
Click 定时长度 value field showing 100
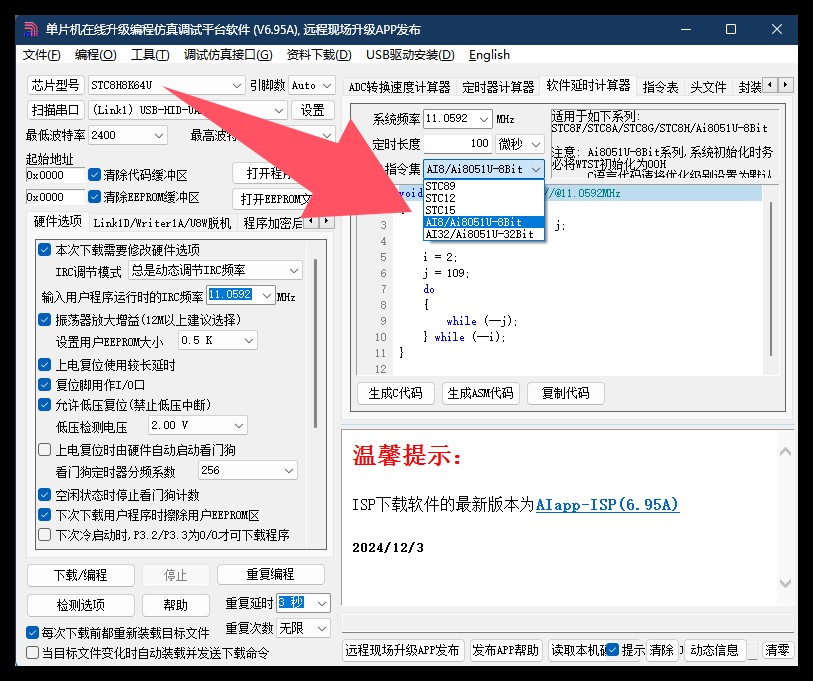pos(457,143)
